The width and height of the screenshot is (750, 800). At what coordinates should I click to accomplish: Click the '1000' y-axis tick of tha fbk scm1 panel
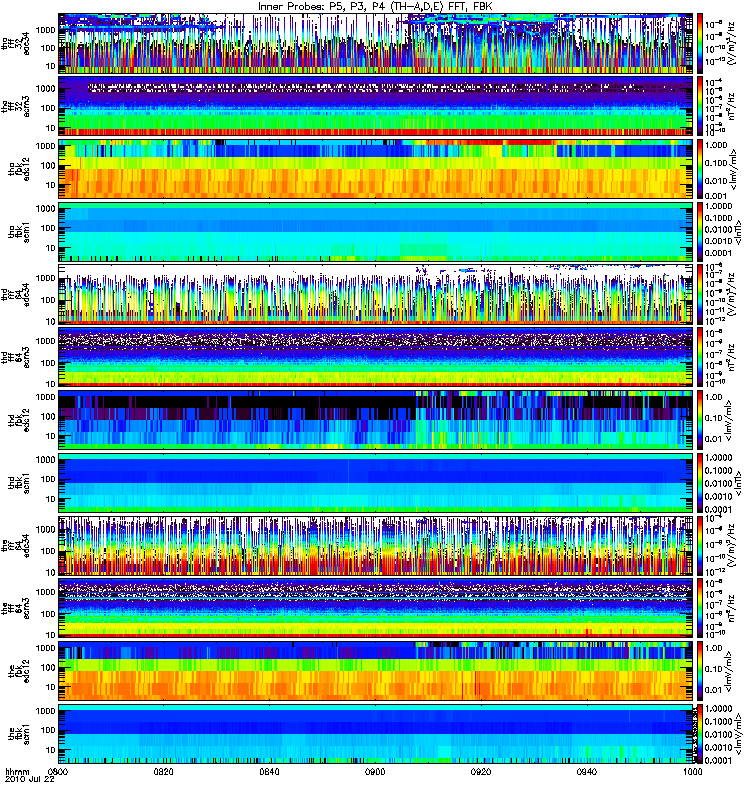[x=45, y=209]
